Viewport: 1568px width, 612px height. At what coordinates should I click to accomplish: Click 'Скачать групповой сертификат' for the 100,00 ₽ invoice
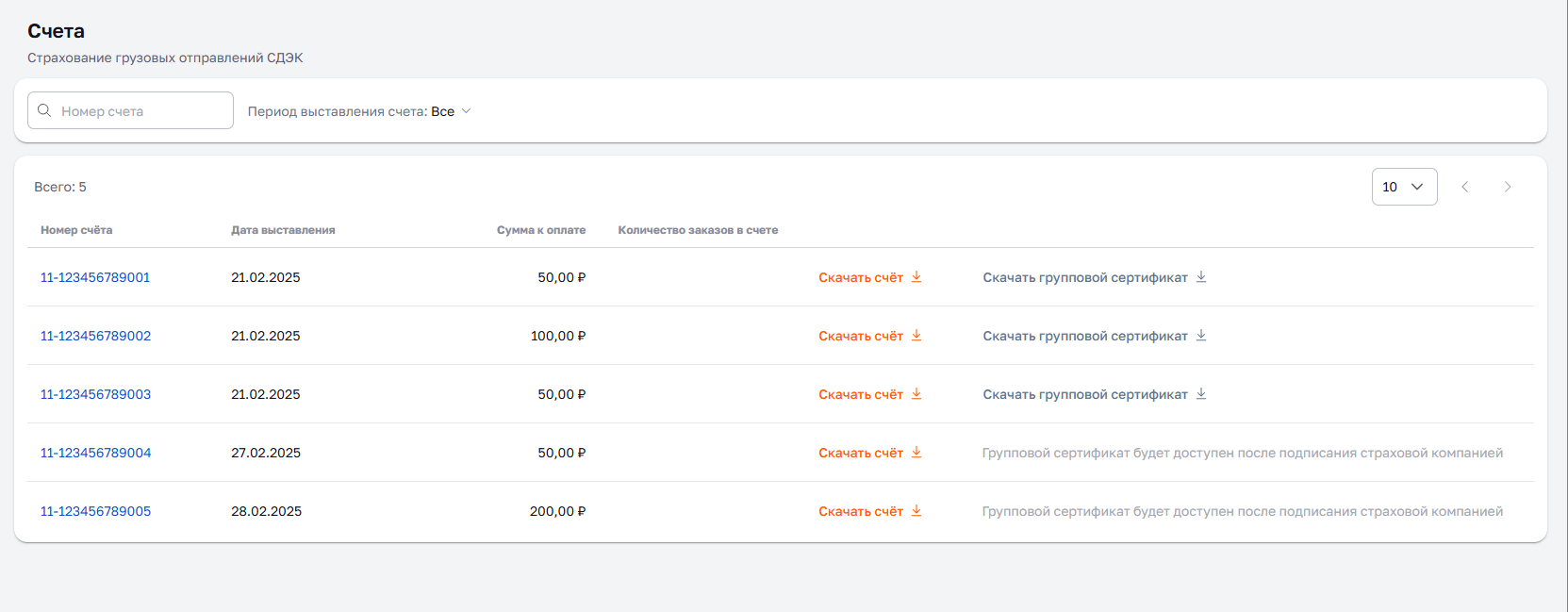pyautogui.click(x=1085, y=336)
